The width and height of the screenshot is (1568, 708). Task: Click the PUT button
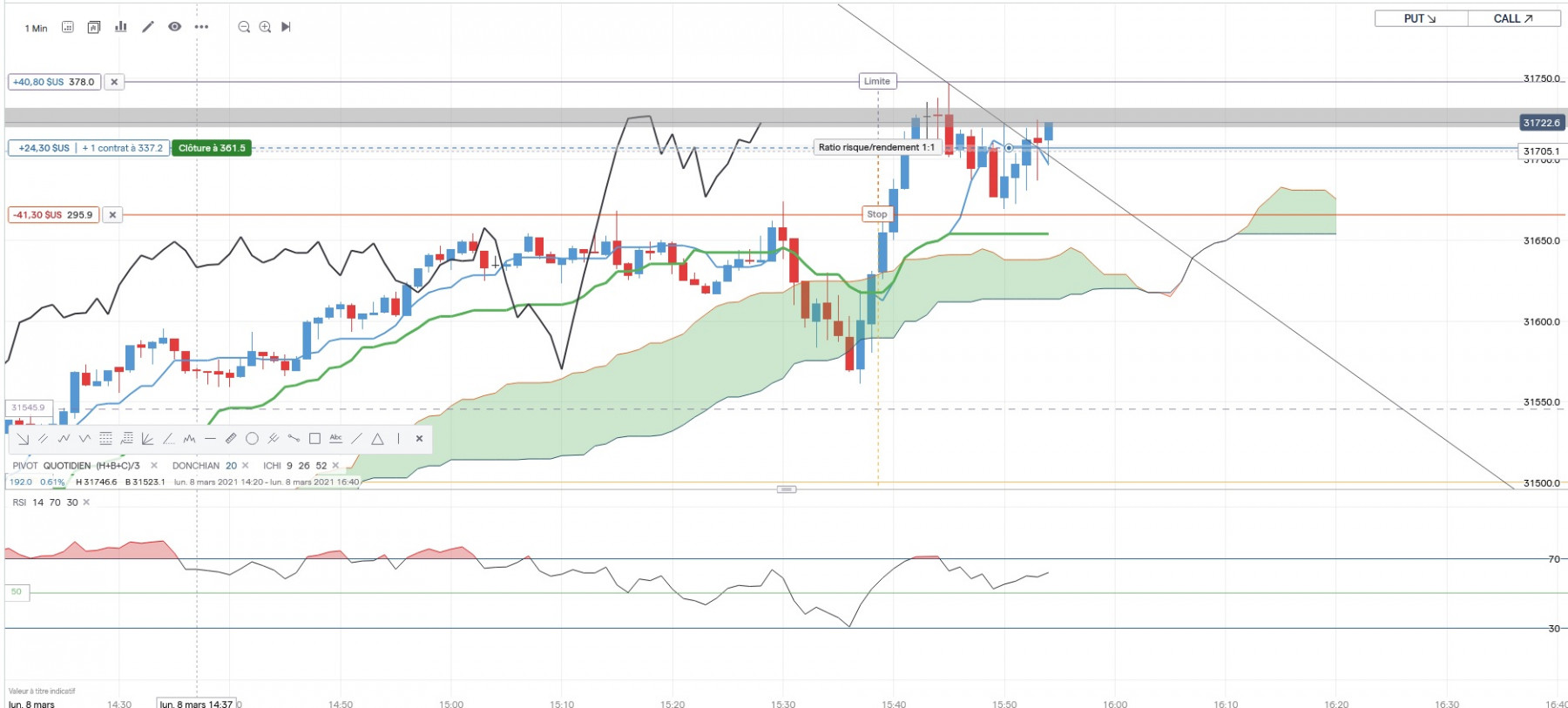[1421, 18]
